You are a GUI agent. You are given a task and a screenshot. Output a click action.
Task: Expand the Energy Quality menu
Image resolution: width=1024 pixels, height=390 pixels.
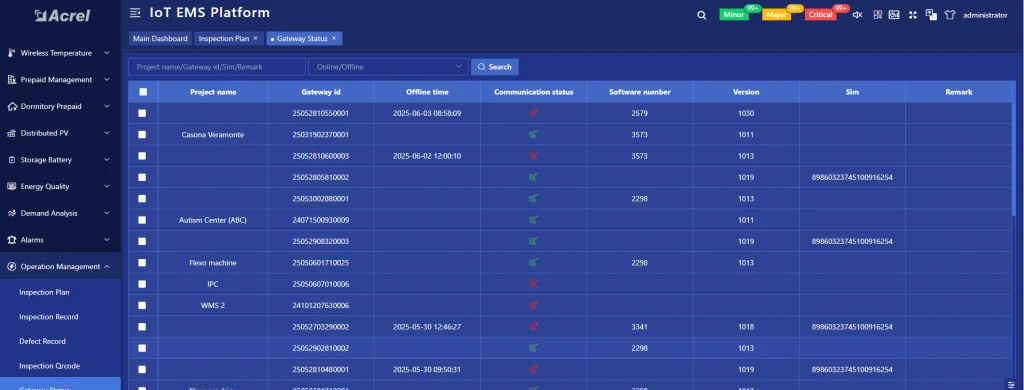106,187
